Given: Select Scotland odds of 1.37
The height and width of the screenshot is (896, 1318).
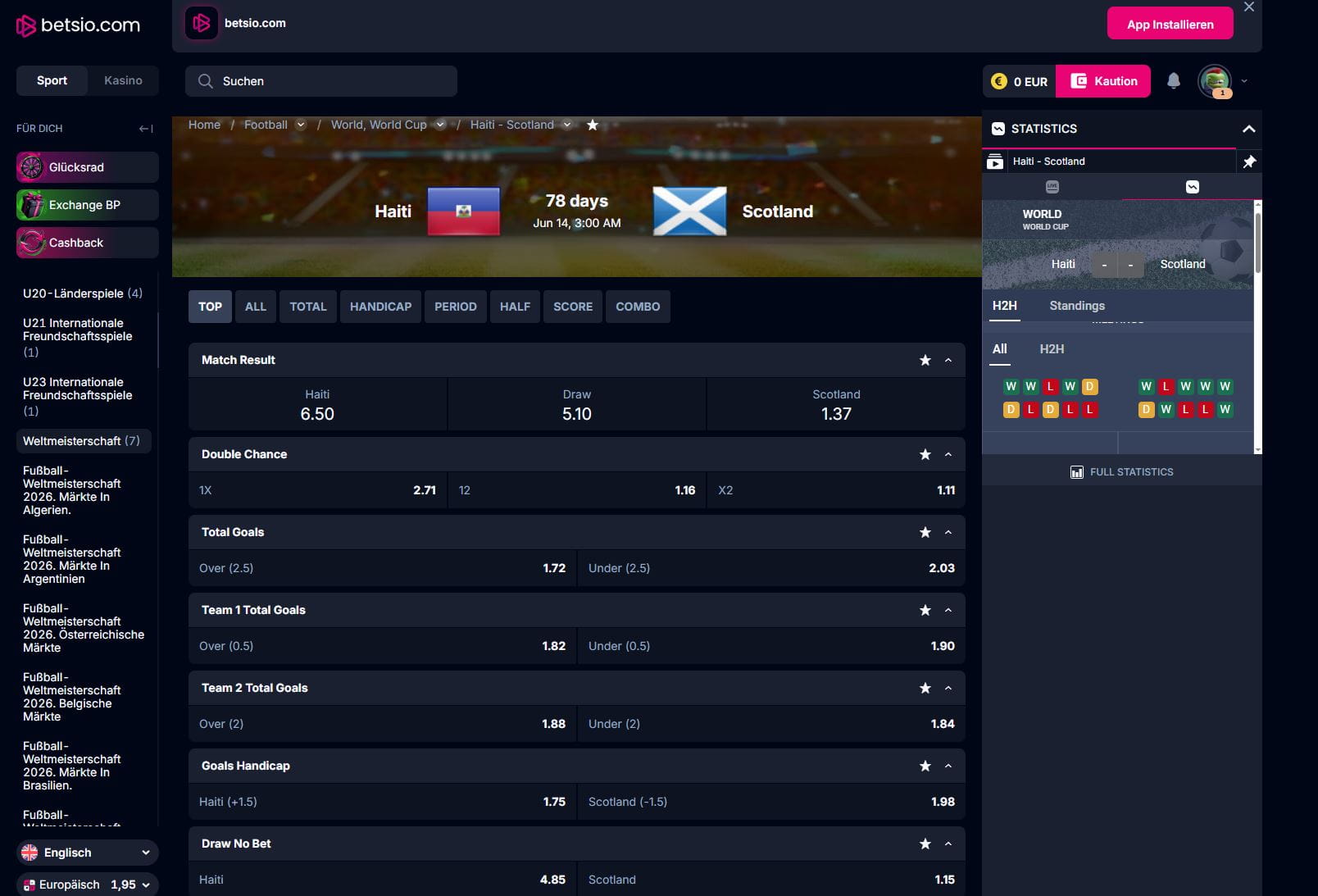Looking at the screenshot, I should 835,404.
